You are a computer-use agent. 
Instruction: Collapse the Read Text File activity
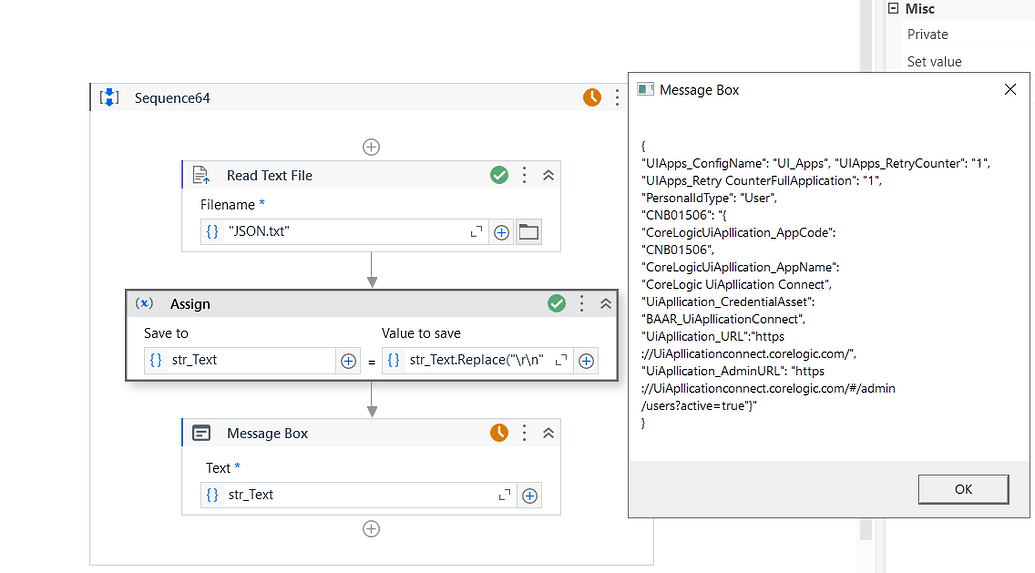[548, 175]
